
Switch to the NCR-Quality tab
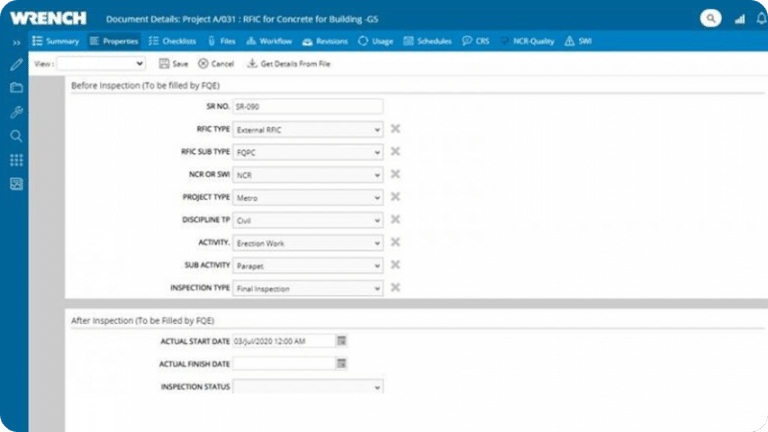coord(528,41)
